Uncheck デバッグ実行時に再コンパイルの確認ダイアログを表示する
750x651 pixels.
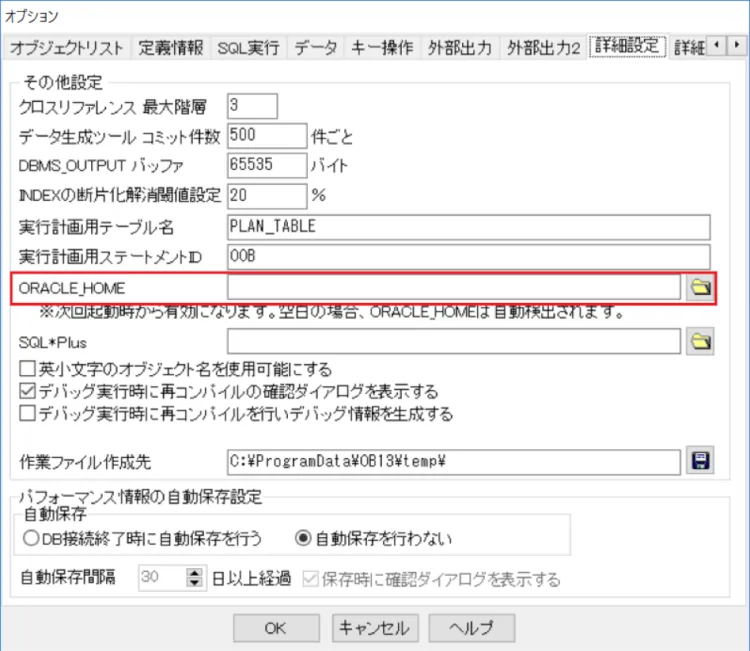click(x=27, y=391)
